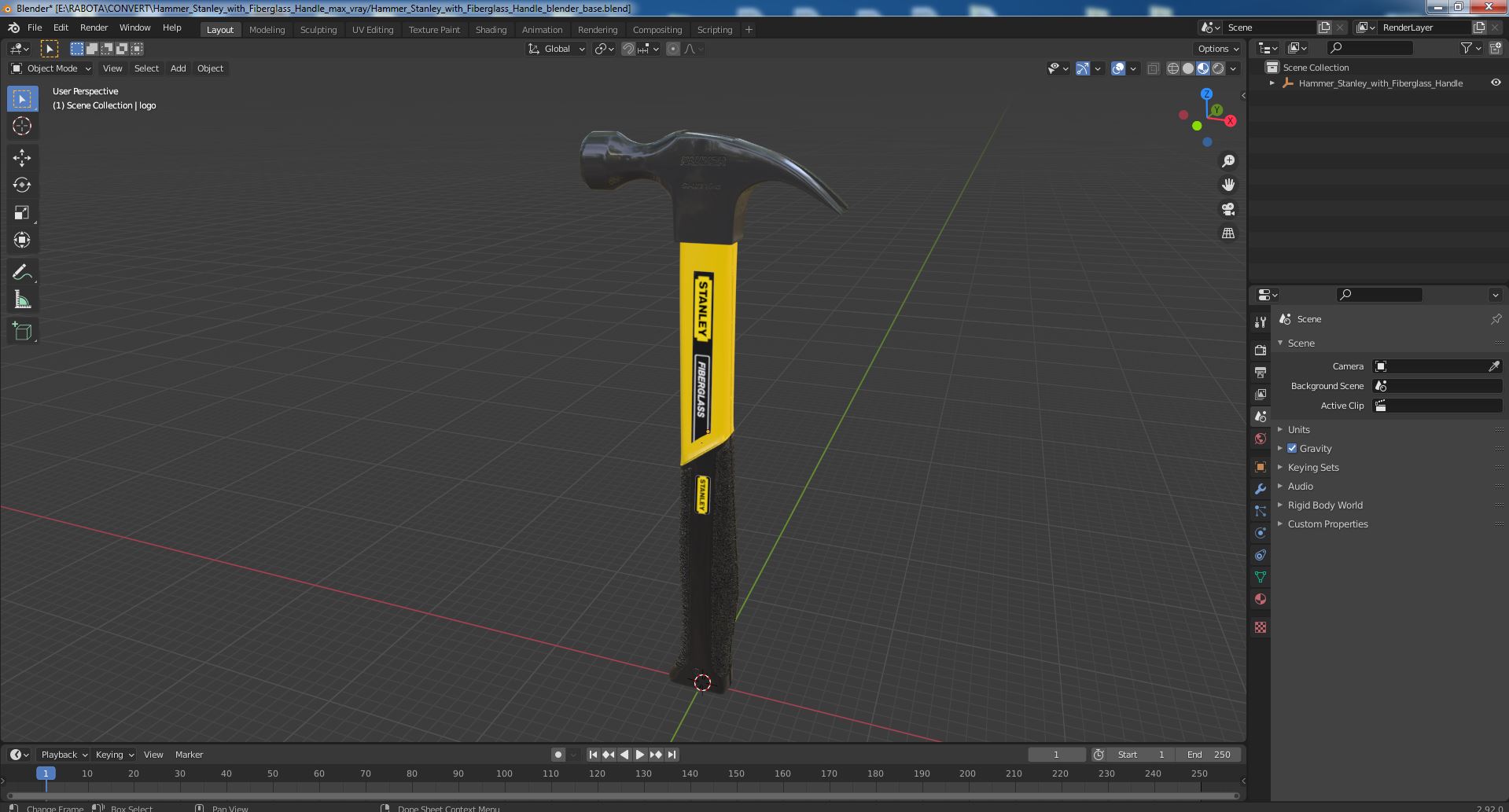Image resolution: width=1509 pixels, height=812 pixels.
Task: Open Object Data properties tab
Action: pos(1261,577)
